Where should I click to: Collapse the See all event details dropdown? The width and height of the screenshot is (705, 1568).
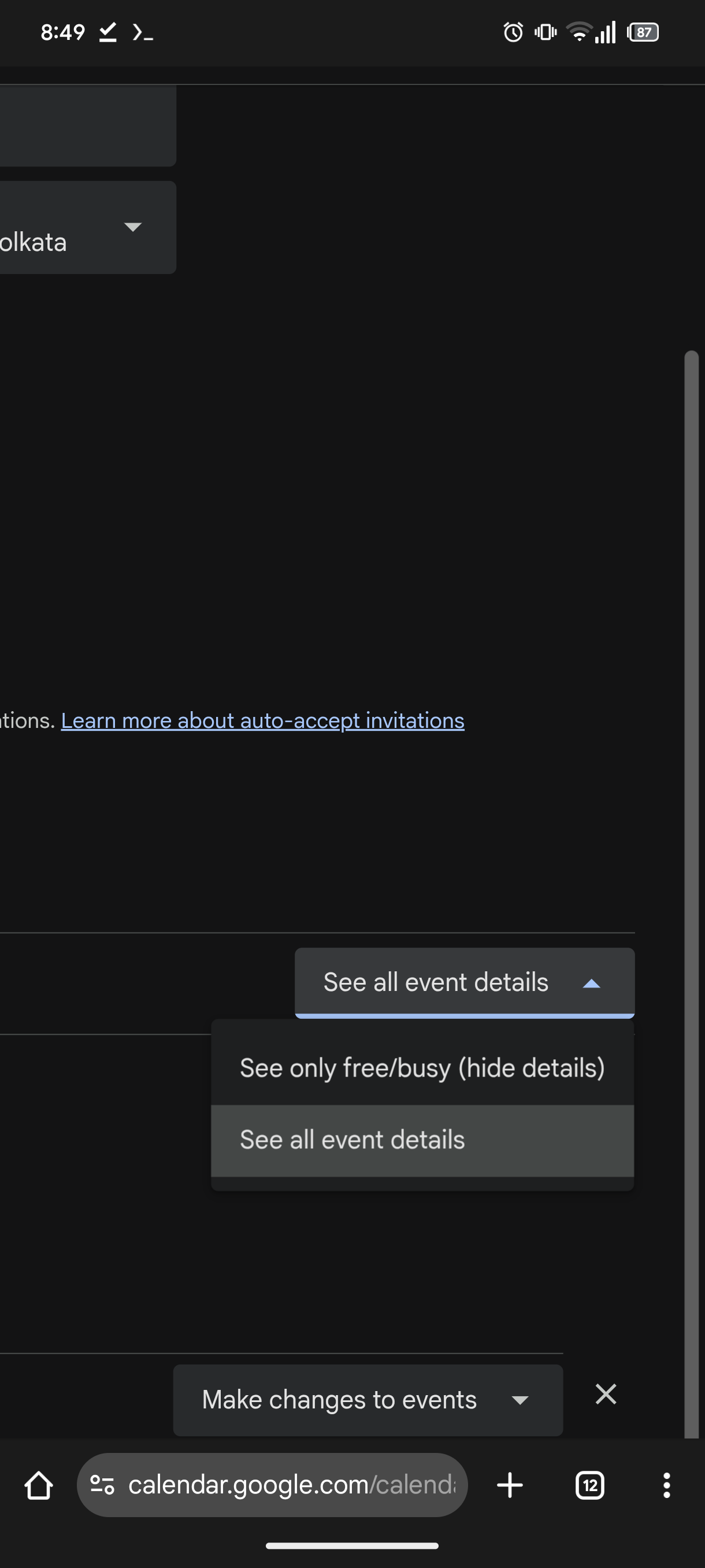point(464,982)
